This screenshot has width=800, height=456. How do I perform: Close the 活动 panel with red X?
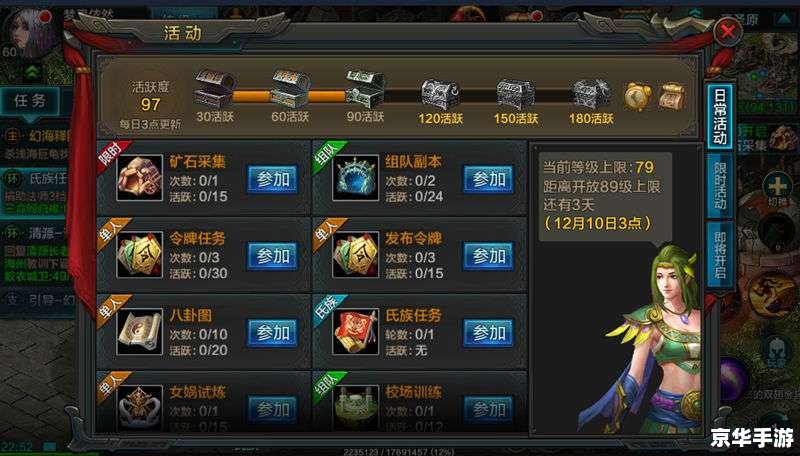coord(728,32)
